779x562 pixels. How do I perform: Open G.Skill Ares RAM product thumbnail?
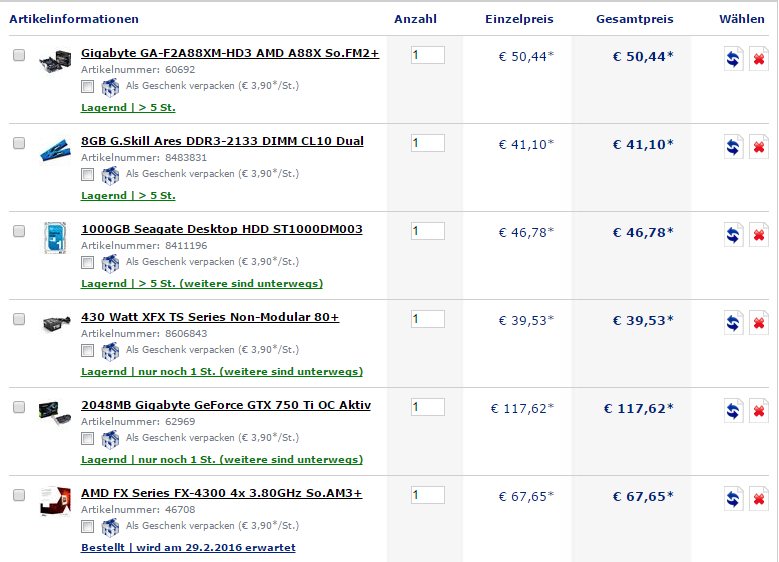pyautogui.click(x=55, y=150)
